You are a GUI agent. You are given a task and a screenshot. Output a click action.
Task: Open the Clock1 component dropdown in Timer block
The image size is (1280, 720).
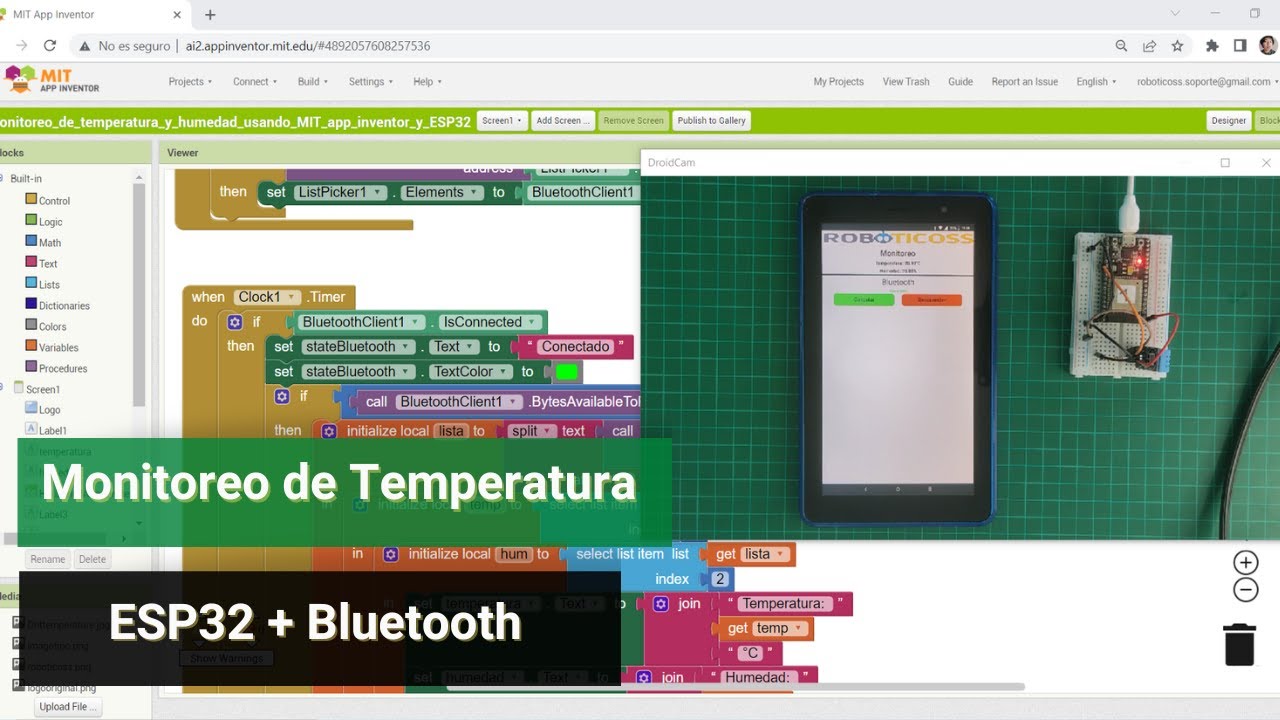(x=293, y=297)
